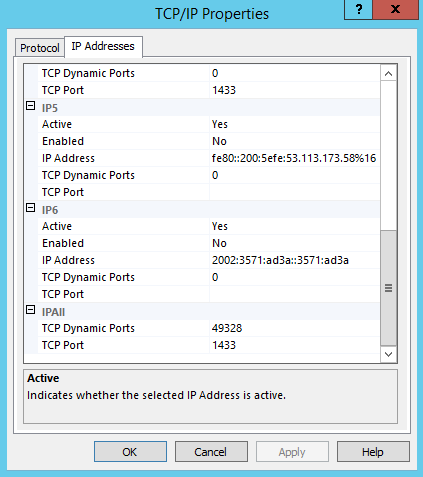Viewport: 423px width, 477px height.
Task: Select IP6 IP Address value field
Action: 294,260
